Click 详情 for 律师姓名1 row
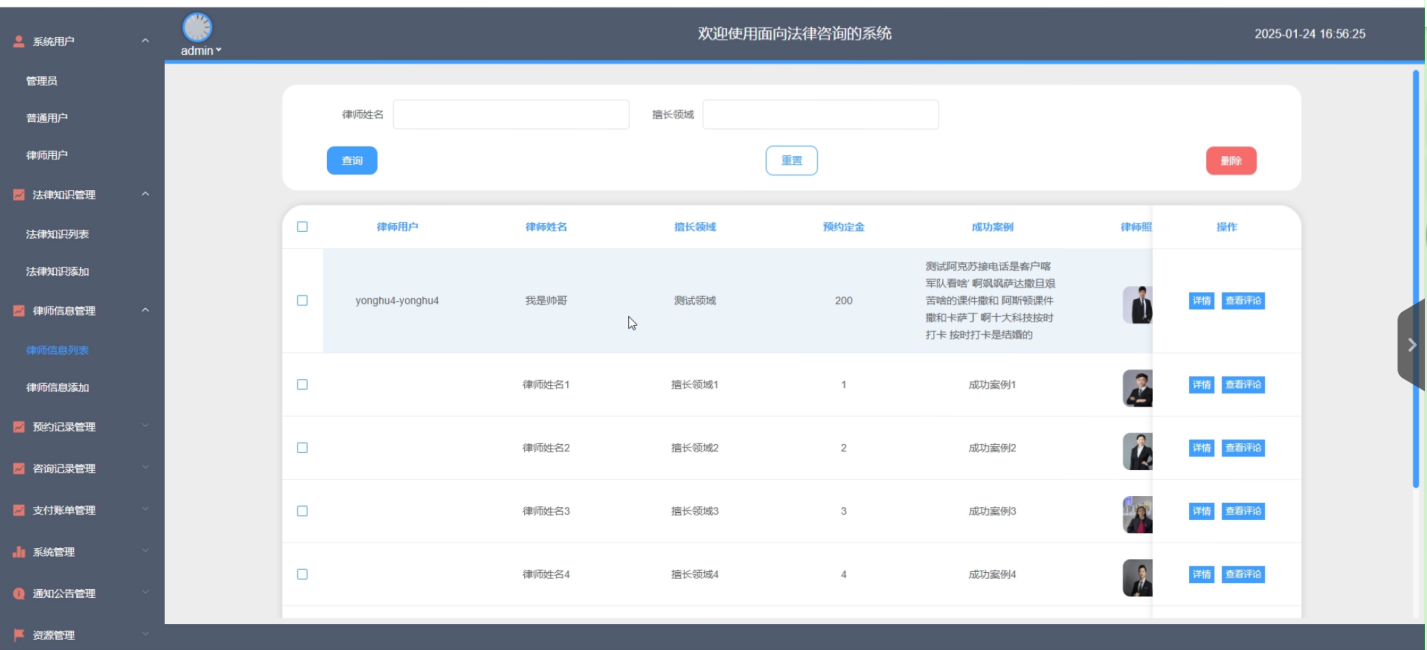The image size is (1427, 650). pyautogui.click(x=1201, y=385)
